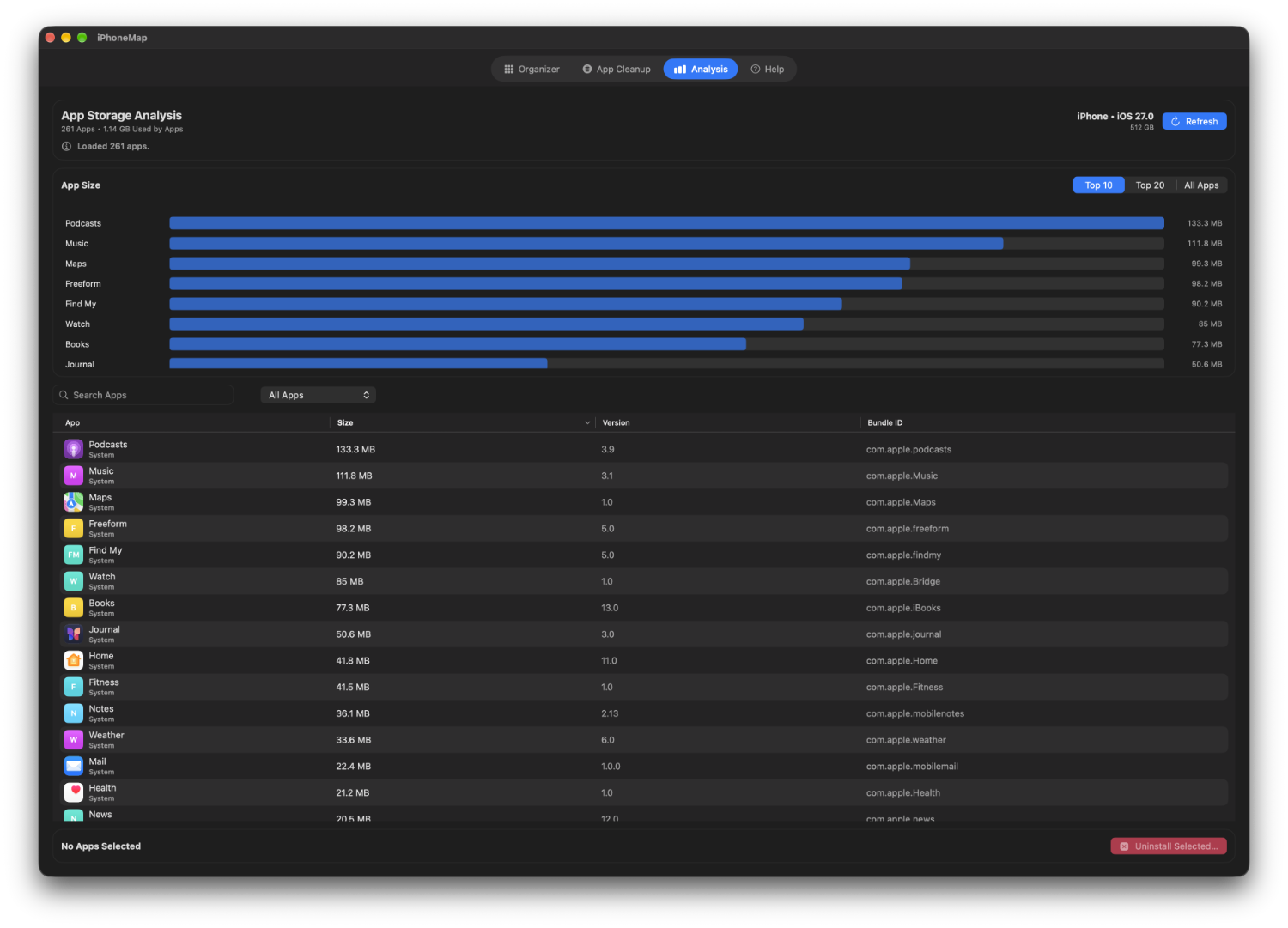This screenshot has height=928, width=1288.
Task: Open the Organizer tab
Action: point(532,70)
